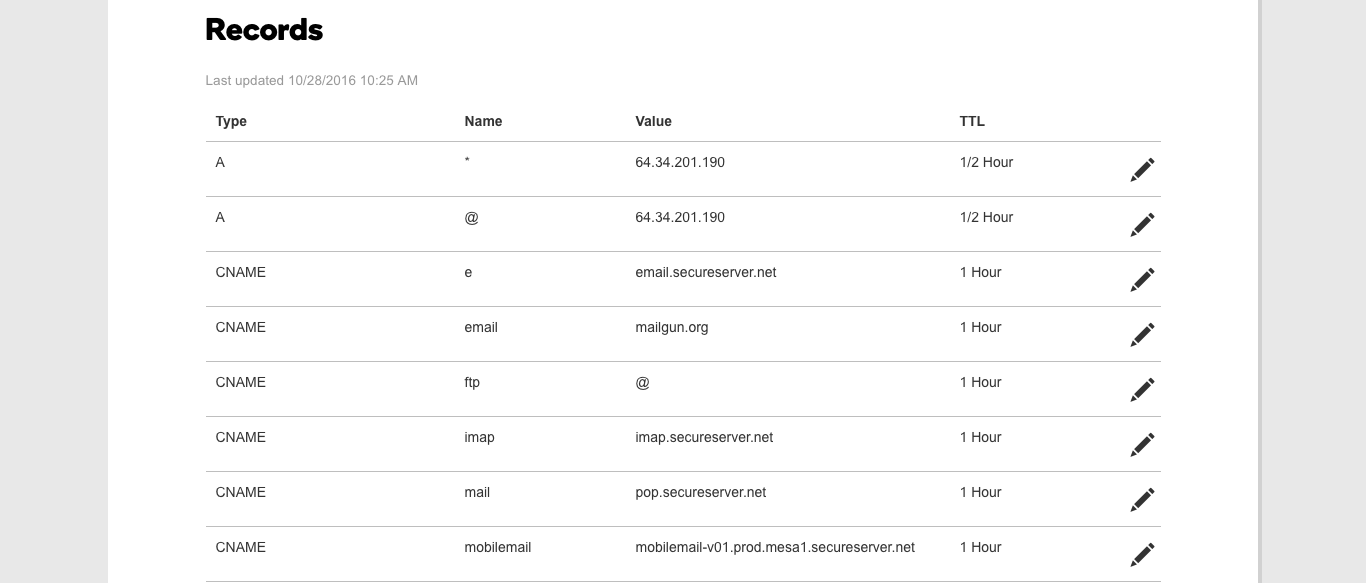The height and width of the screenshot is (583, 1366).
Task: Click the Value column header
Action: (653, 121)
